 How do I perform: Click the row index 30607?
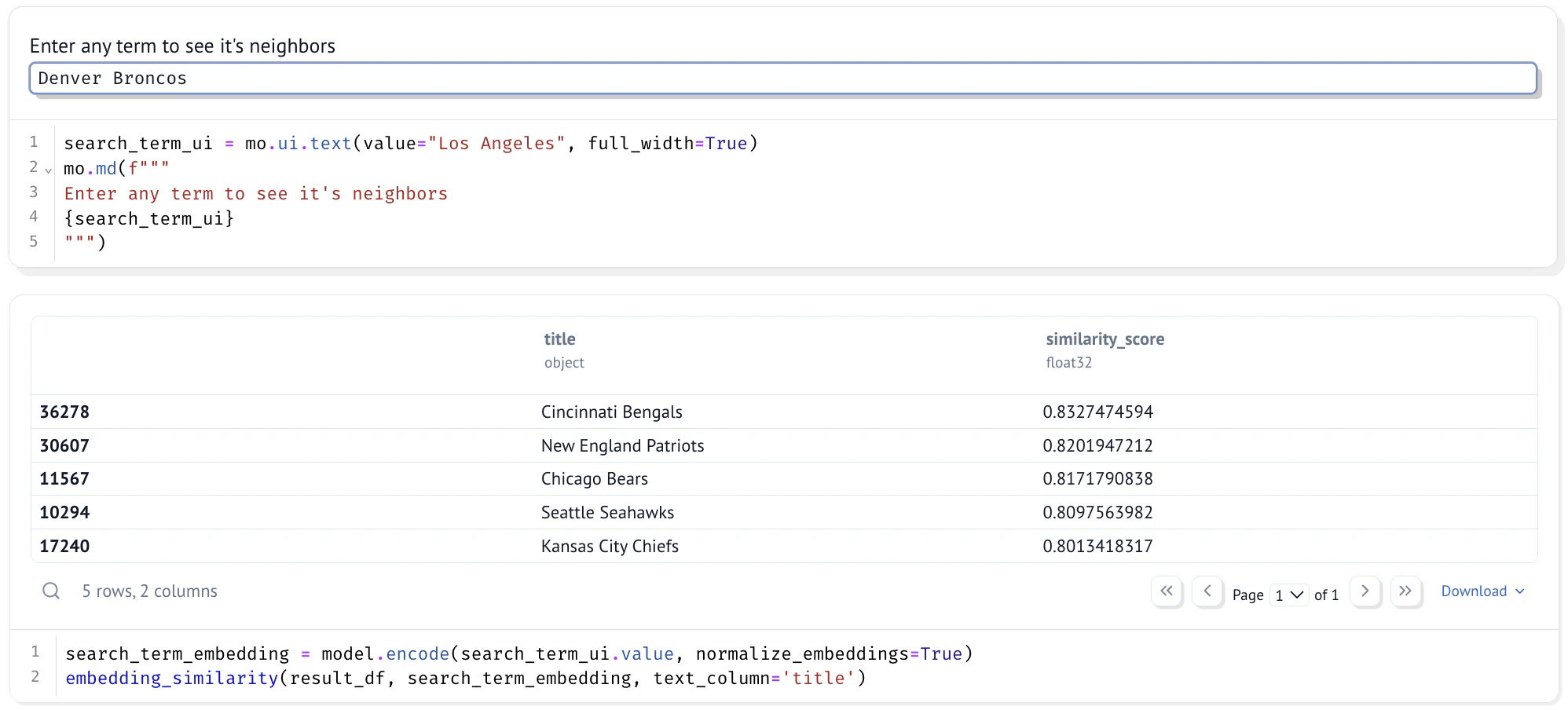64,445
